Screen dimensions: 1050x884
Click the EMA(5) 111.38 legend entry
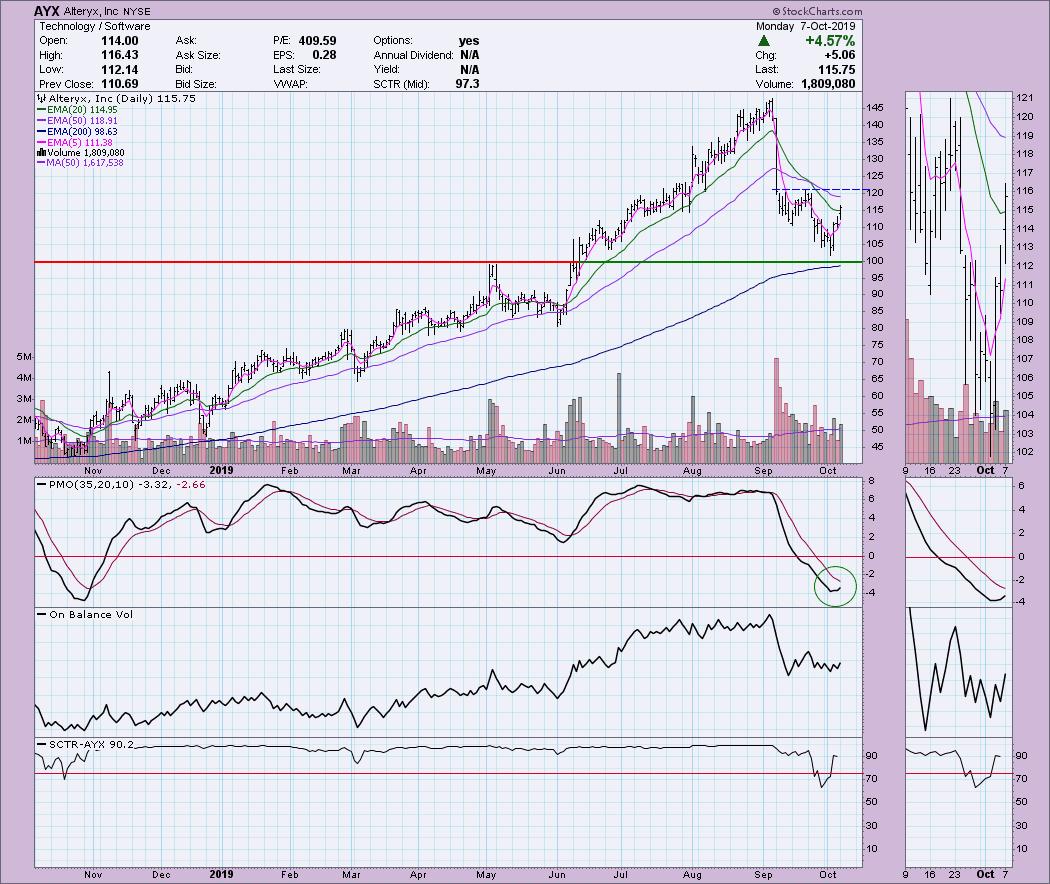tap(76, 143)
